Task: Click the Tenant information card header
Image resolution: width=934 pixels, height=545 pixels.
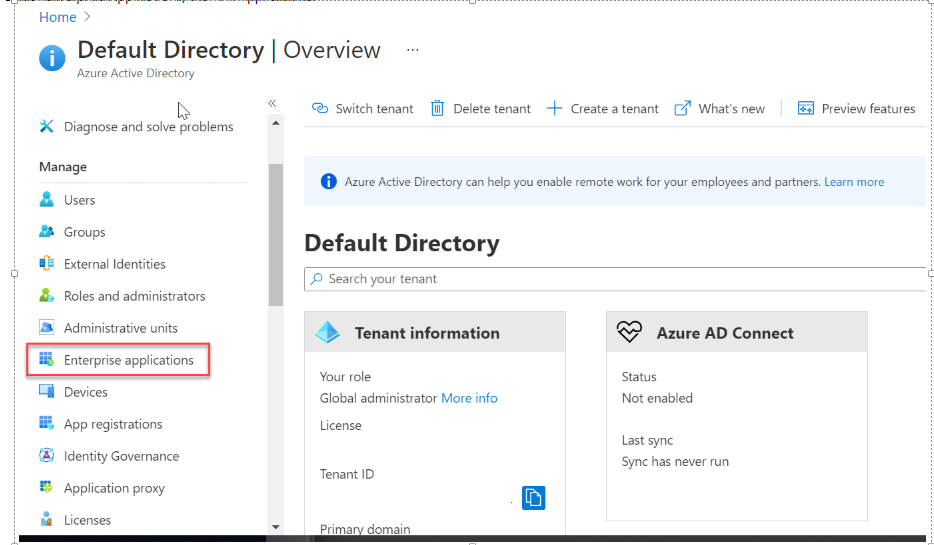Action: pyautogui.click(x=435, y=332)
